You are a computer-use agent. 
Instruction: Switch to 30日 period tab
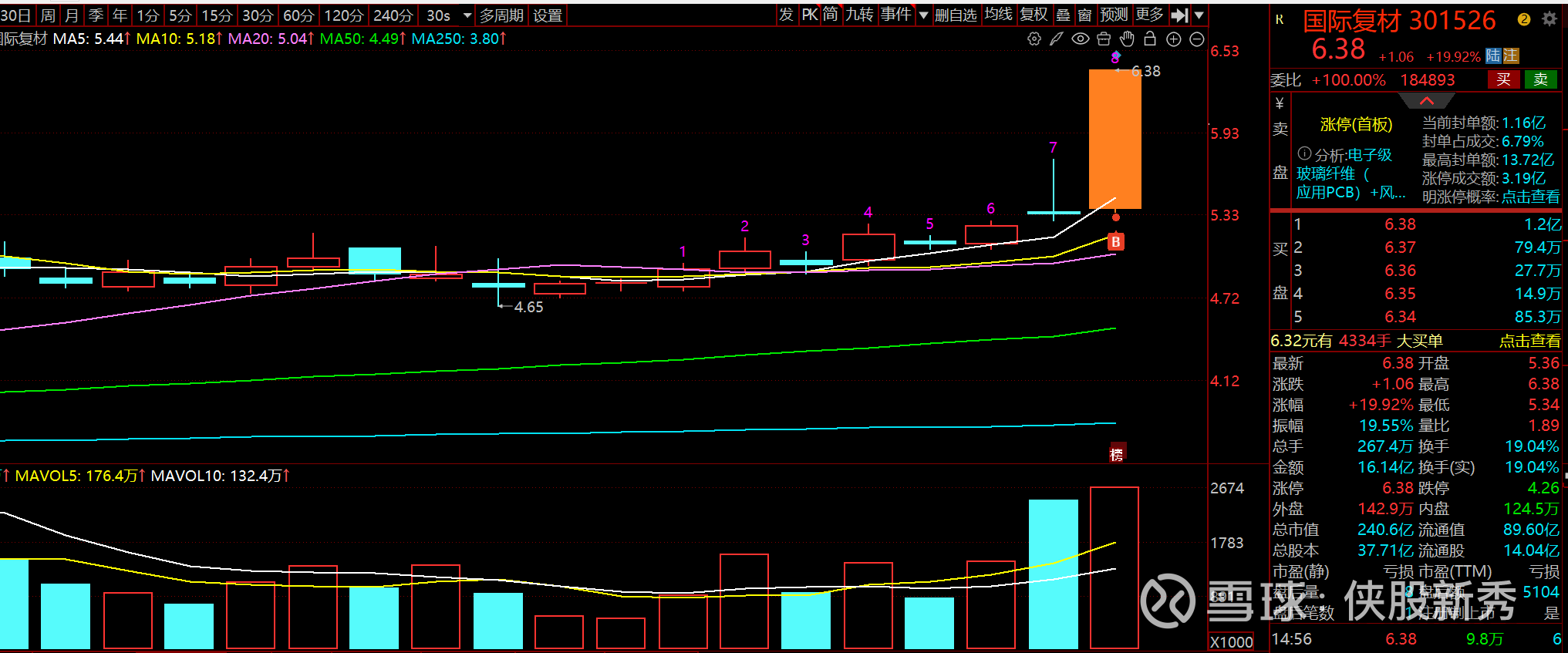click(x=15, y=15)
